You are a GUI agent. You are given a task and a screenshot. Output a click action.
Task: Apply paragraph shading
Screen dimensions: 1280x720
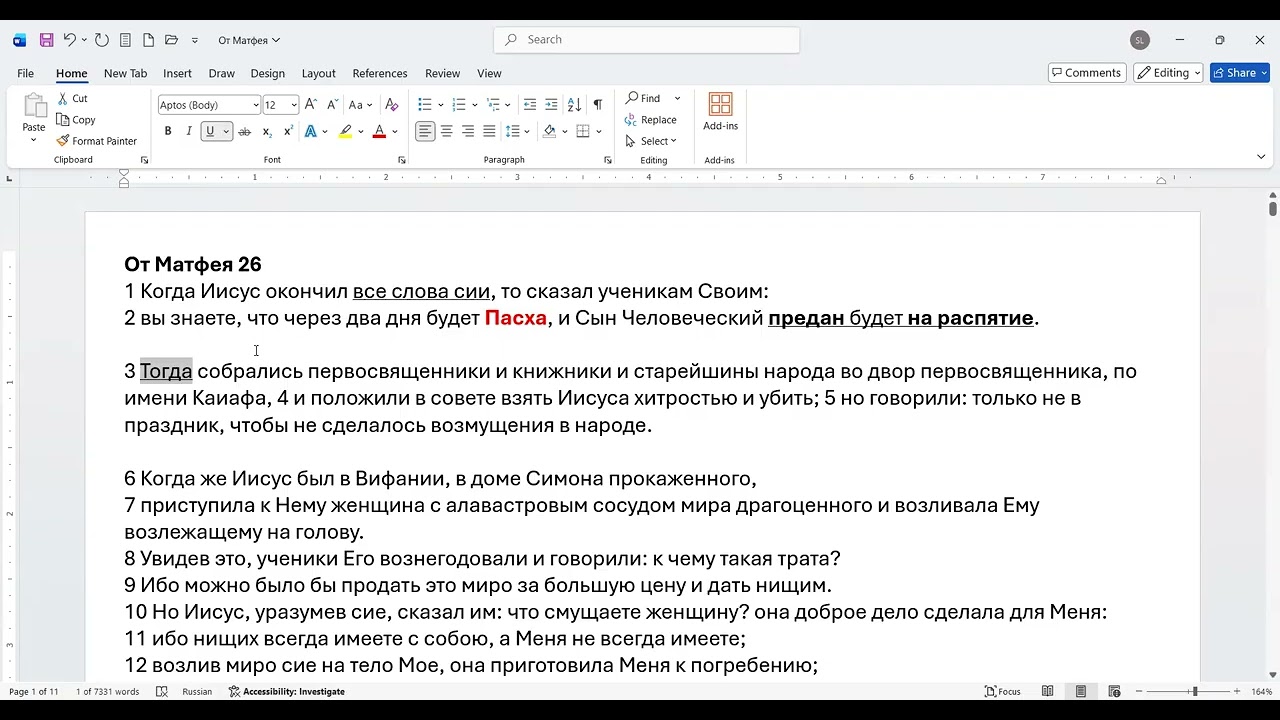pos(549,131)
